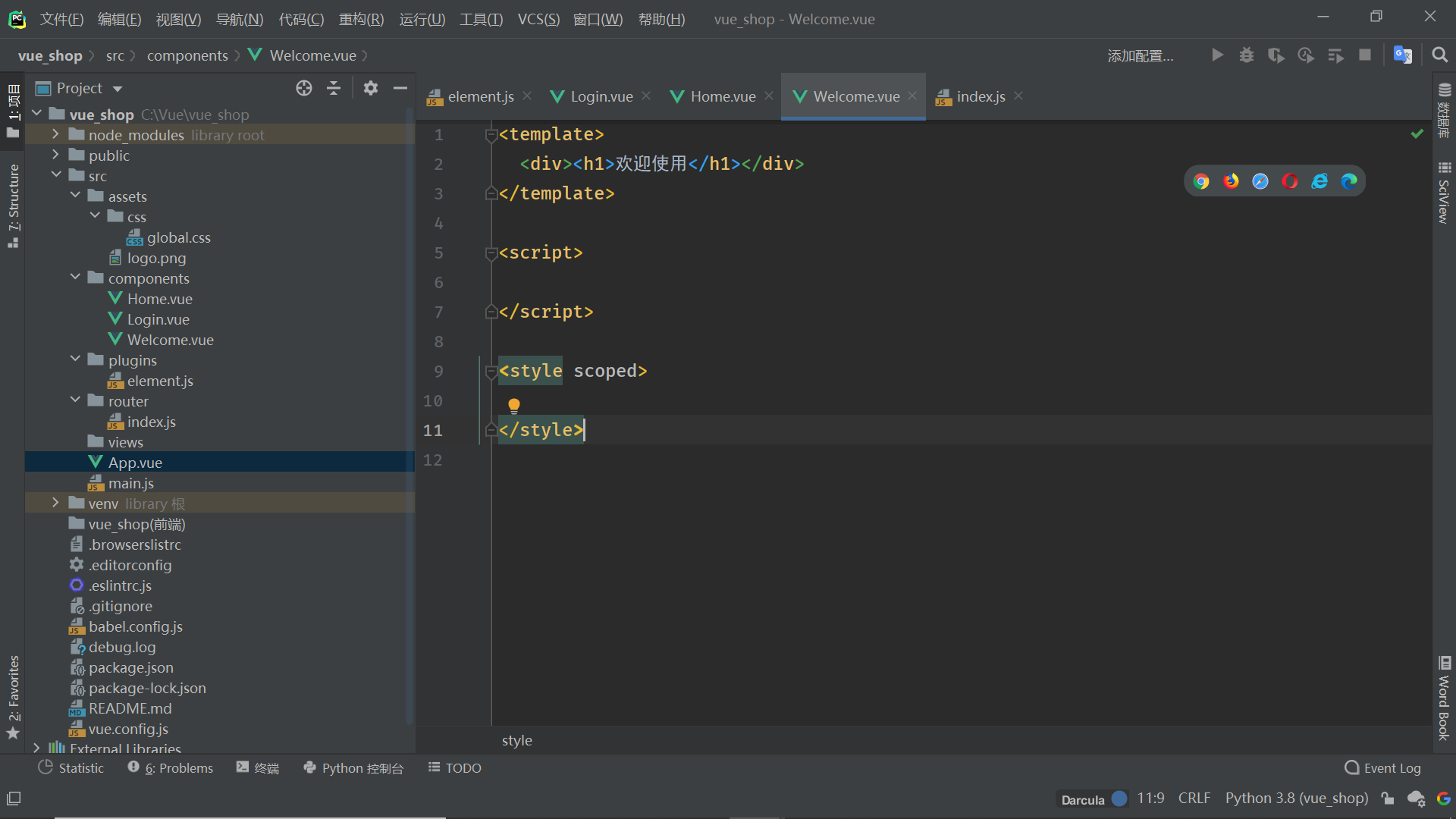This screenshot has height=819, width=1456.
Task: Collapse the src folder
Action: (56, 175)
